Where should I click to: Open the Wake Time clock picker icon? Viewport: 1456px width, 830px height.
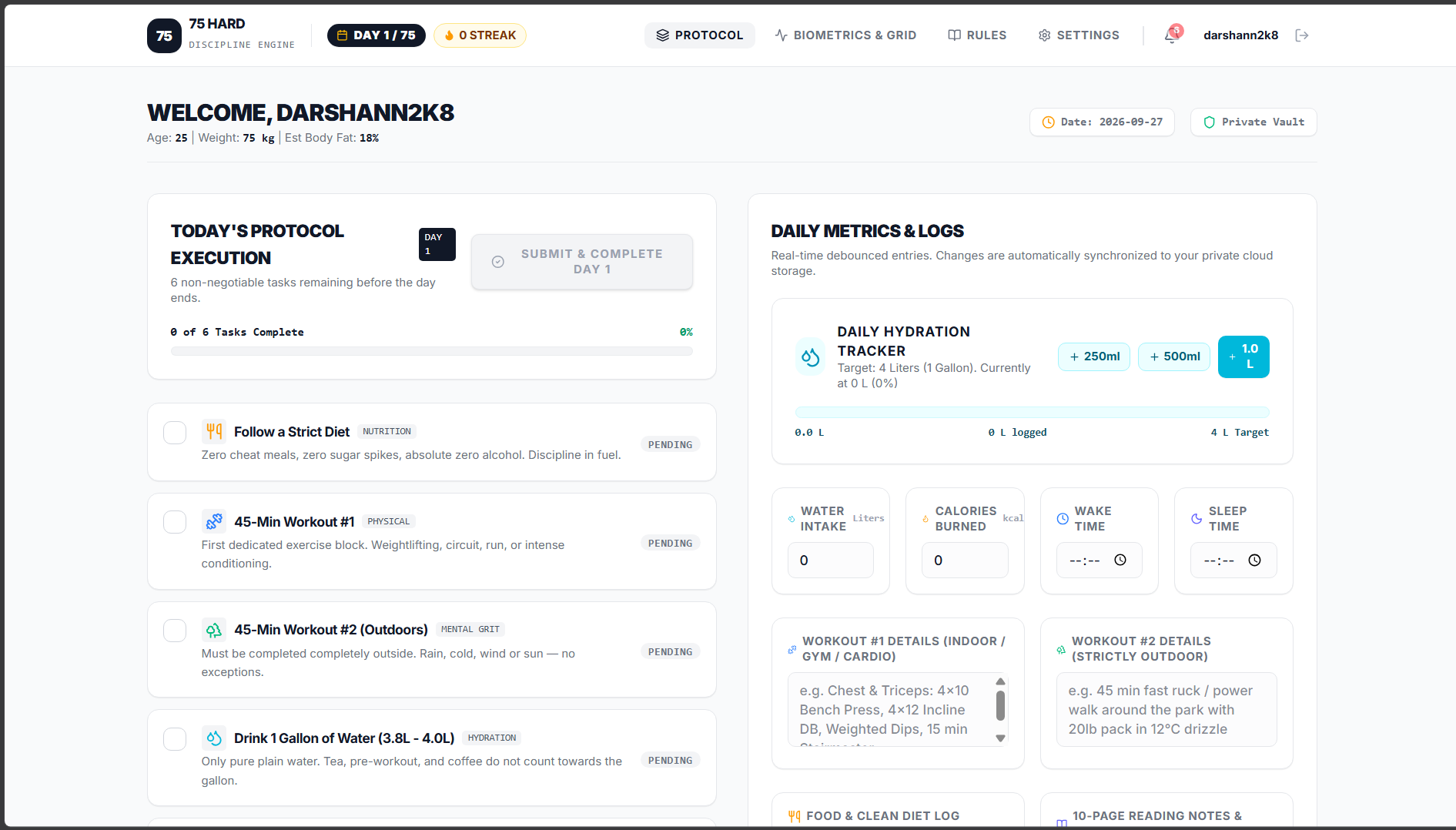tap(1120, 560)
